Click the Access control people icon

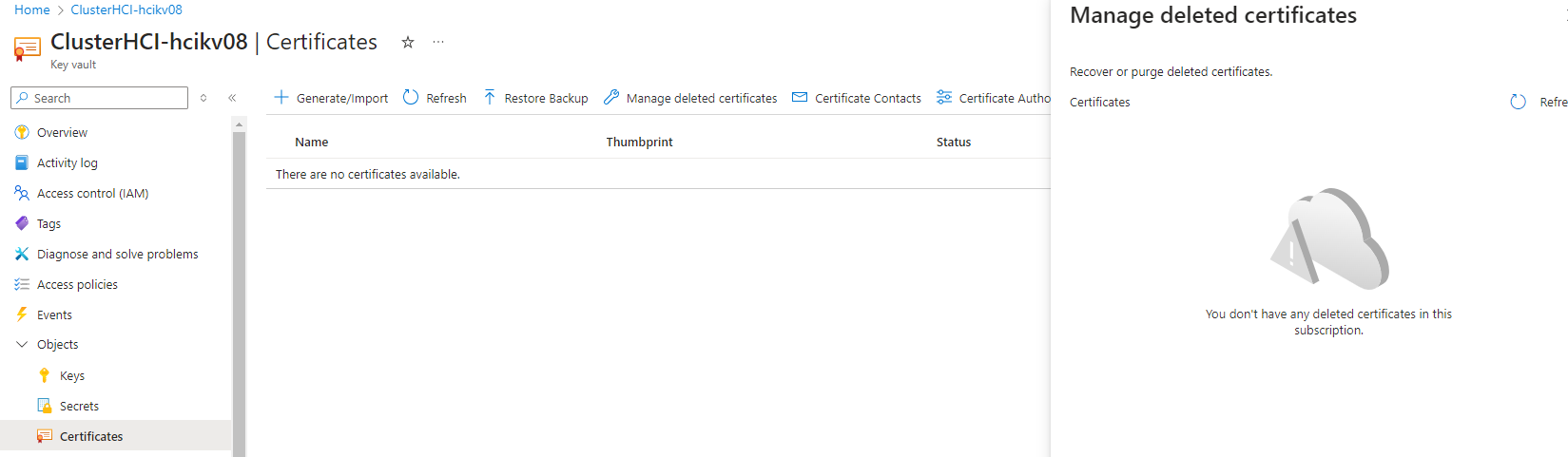coord(22,193)
